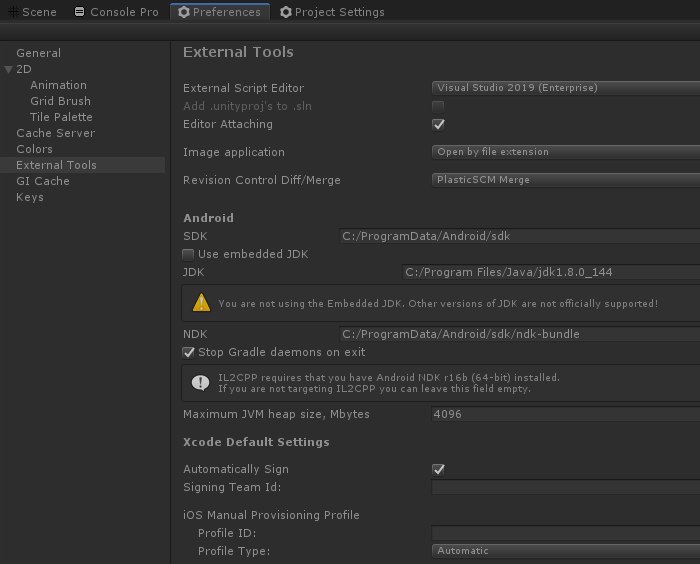Open Grid Brush preferences
The image size is (700, 564).
(x=60, y=101)
